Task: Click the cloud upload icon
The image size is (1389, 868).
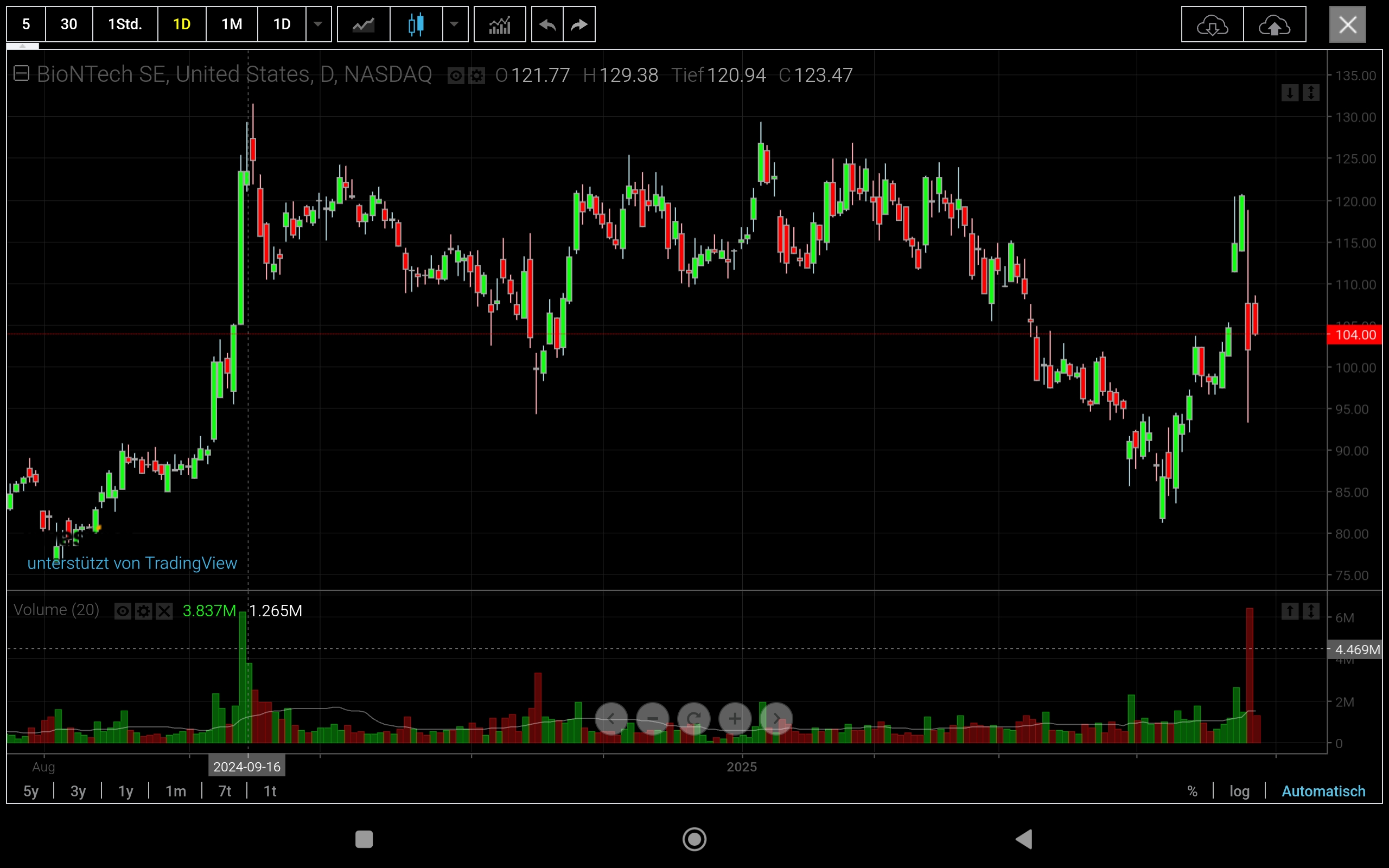Action: [x=1274, y=25]
